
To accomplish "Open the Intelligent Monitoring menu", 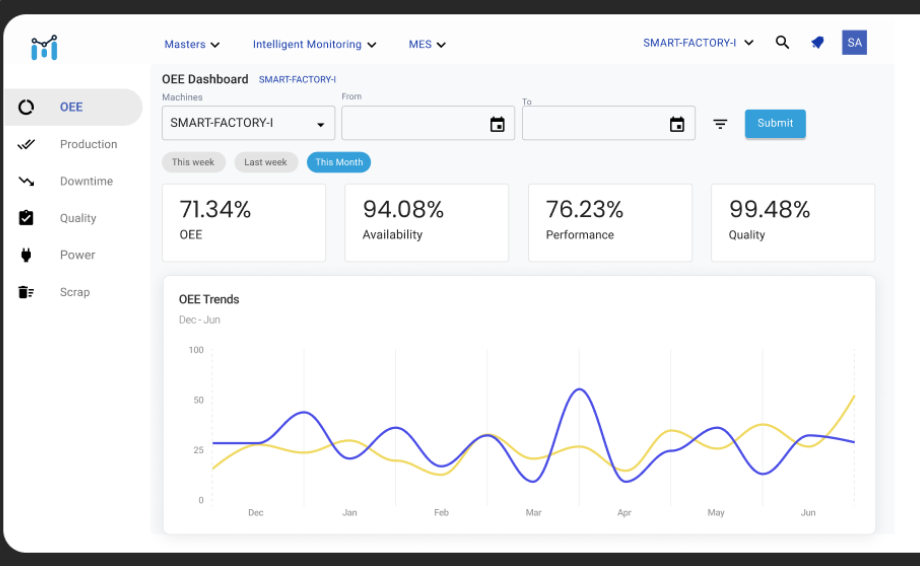I will click(314, 45).
